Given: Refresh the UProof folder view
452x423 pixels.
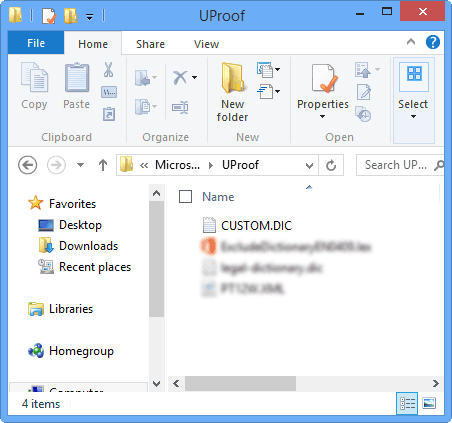Looking at the screenshot, I should 331,165.
